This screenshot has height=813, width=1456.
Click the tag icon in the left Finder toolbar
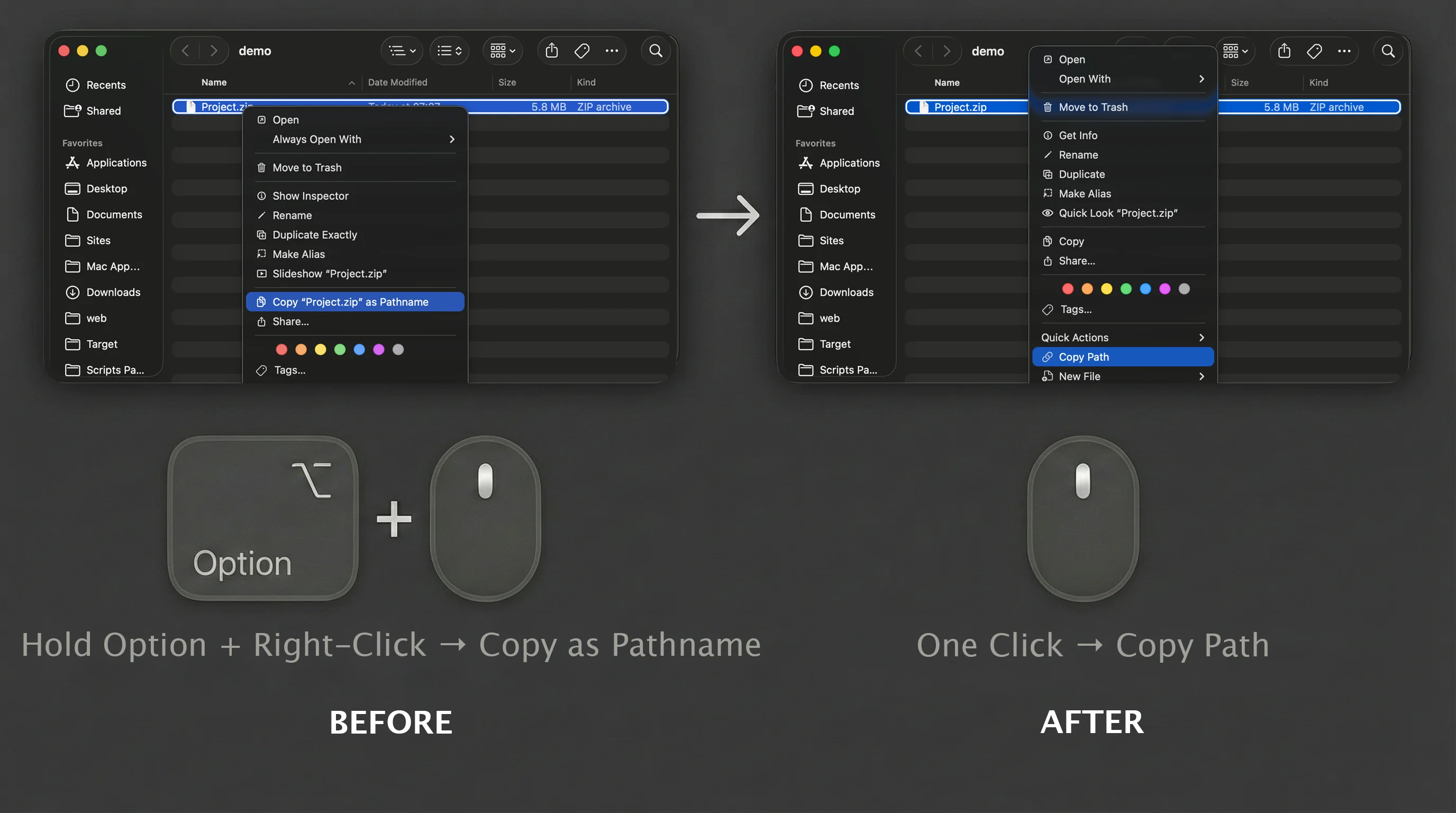click(x=581, y=51)
